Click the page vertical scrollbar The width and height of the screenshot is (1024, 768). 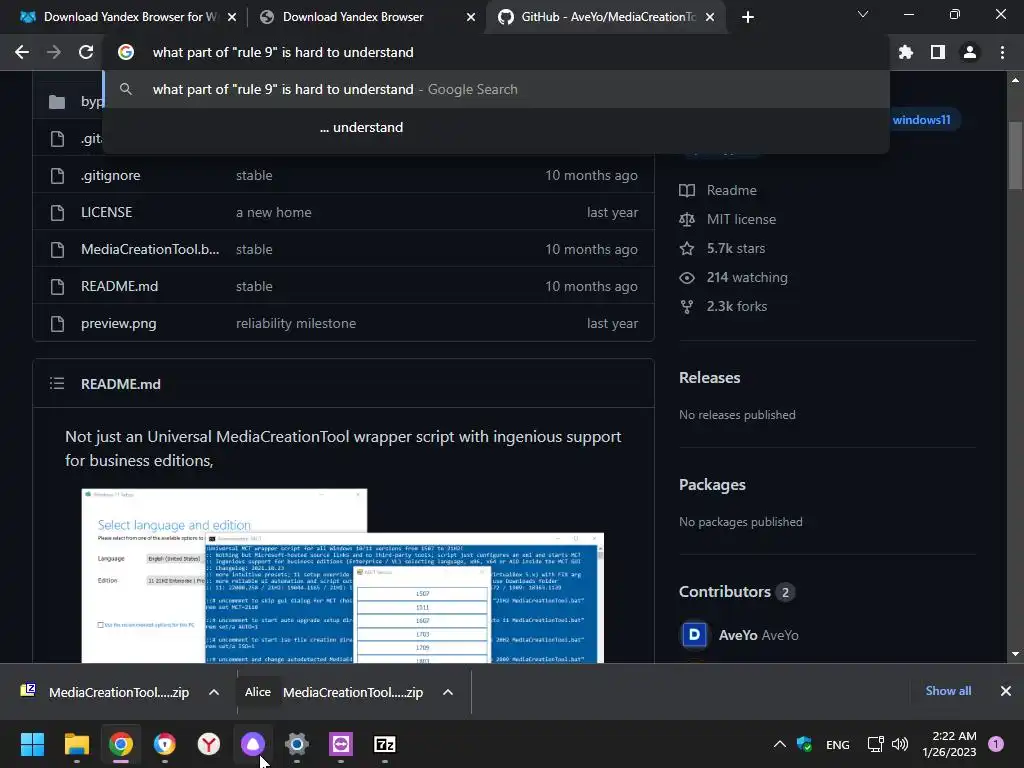1015,156
